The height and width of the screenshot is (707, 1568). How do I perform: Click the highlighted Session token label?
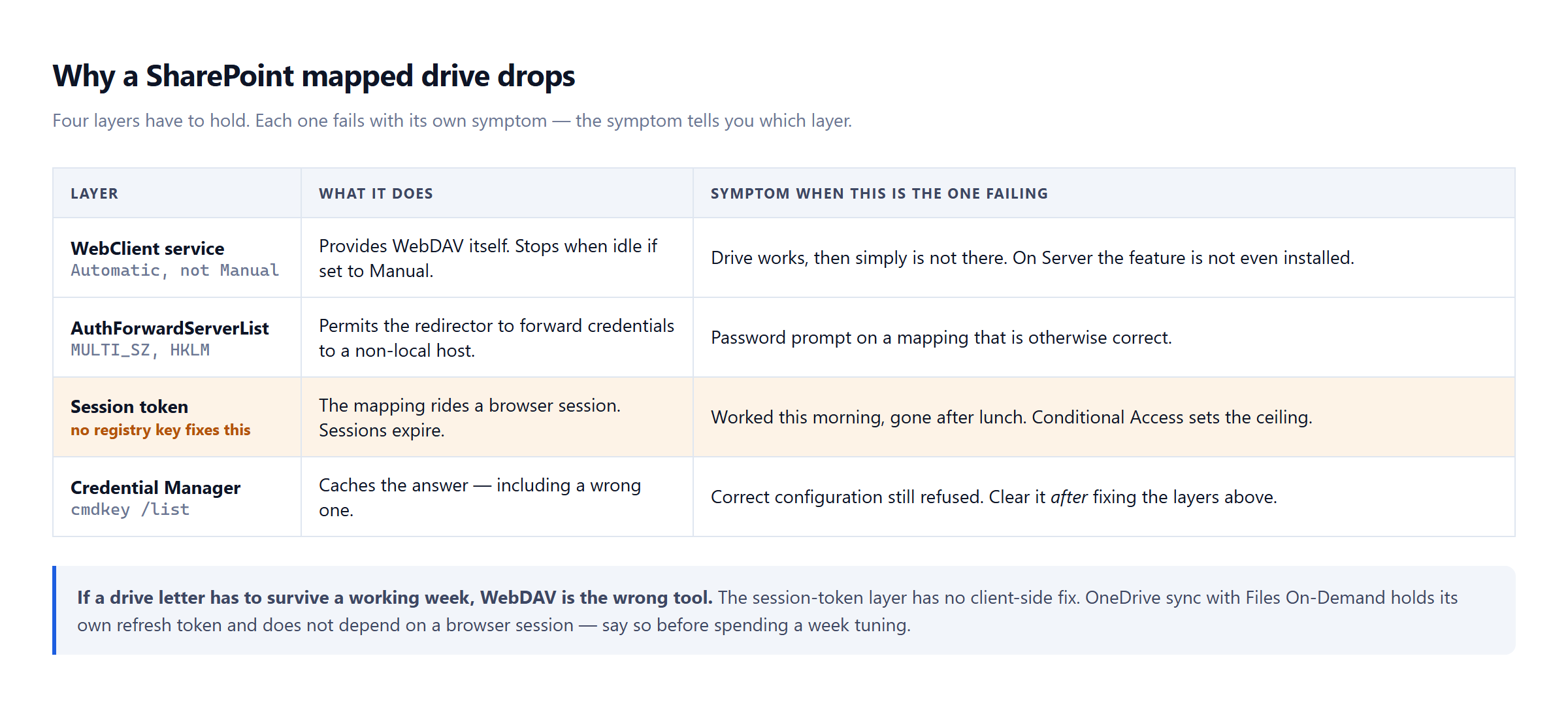[x=129, y=406]
